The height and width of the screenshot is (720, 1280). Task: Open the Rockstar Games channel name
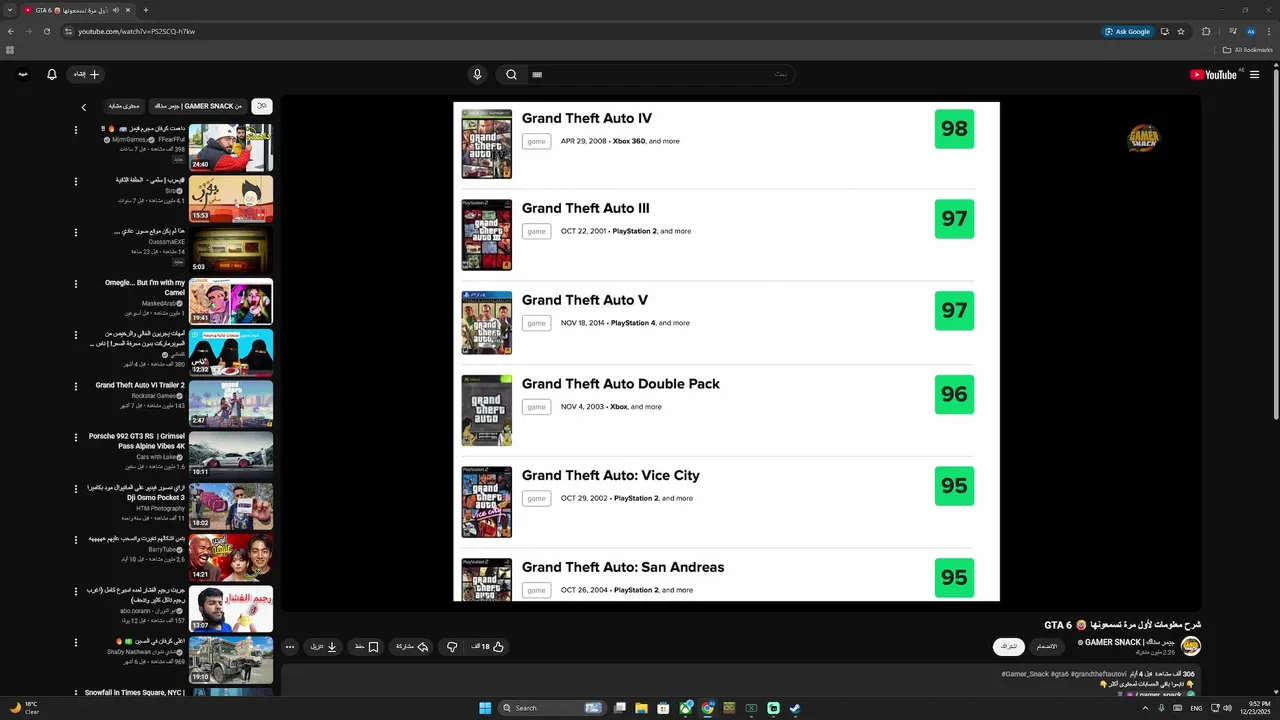tap(154, 396)
